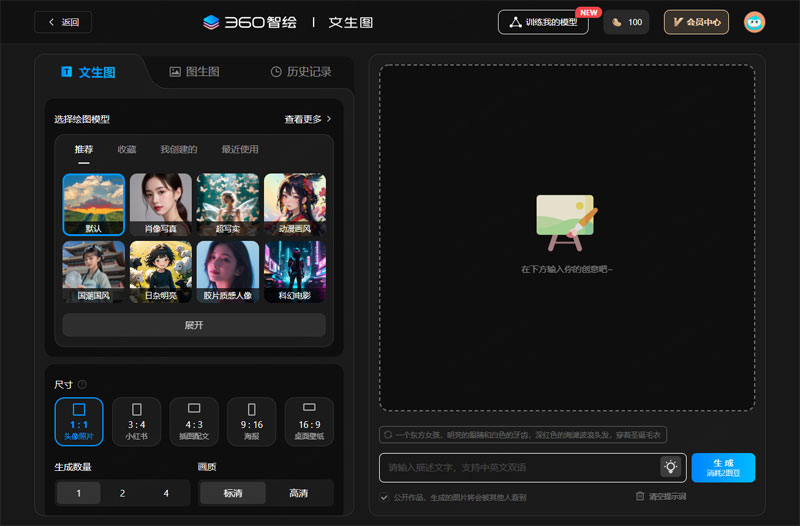Open 查看更多 to view more models
Image resolution: width=800 pixels, height=526 pixels.
[307, 119]
